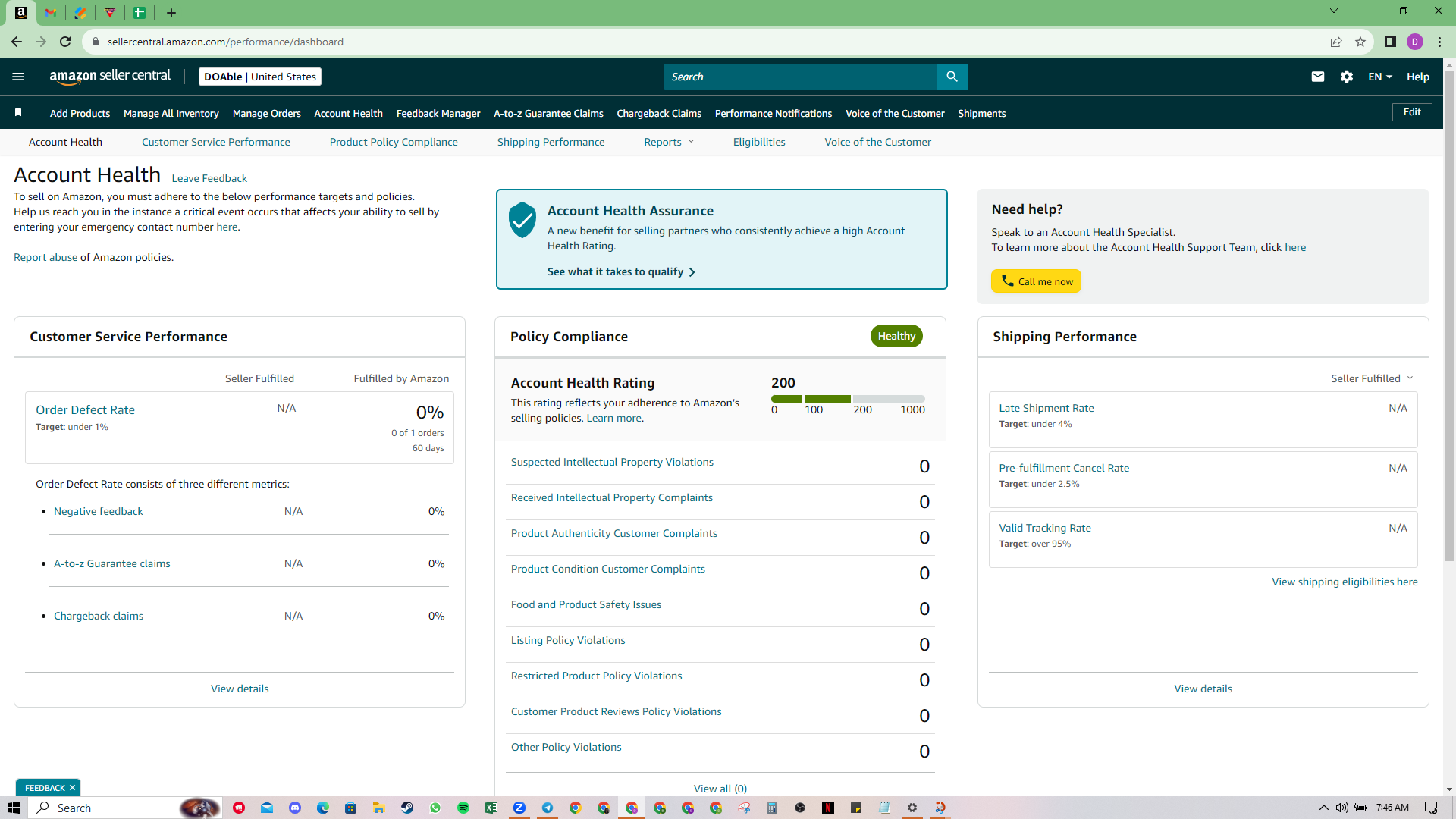The height and width of the screenshot is (819, 1456).
Task: Click the Report abuse link
Action: click(45, 257)
